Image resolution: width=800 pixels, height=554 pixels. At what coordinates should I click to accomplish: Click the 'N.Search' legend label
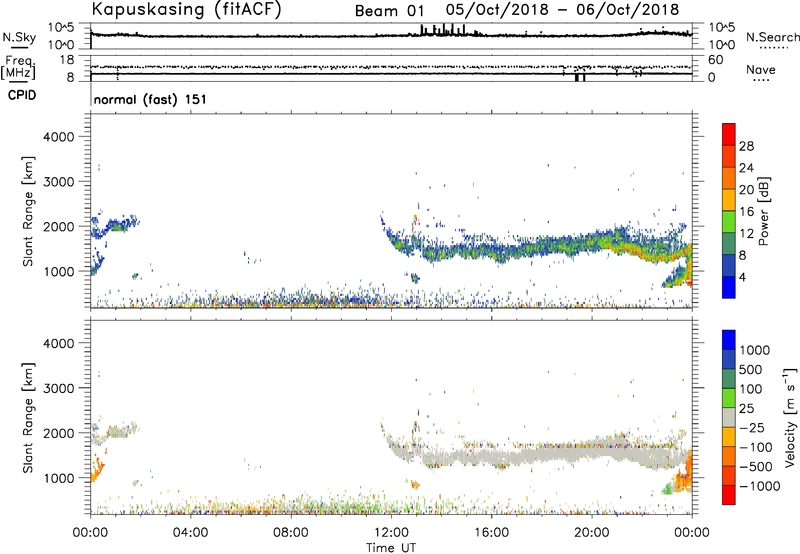tap(772, 37)
